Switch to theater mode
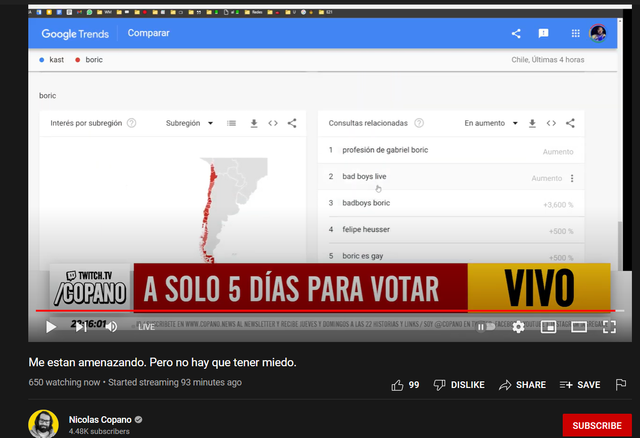This screenshot has height=438, width=640. point(579,327)
